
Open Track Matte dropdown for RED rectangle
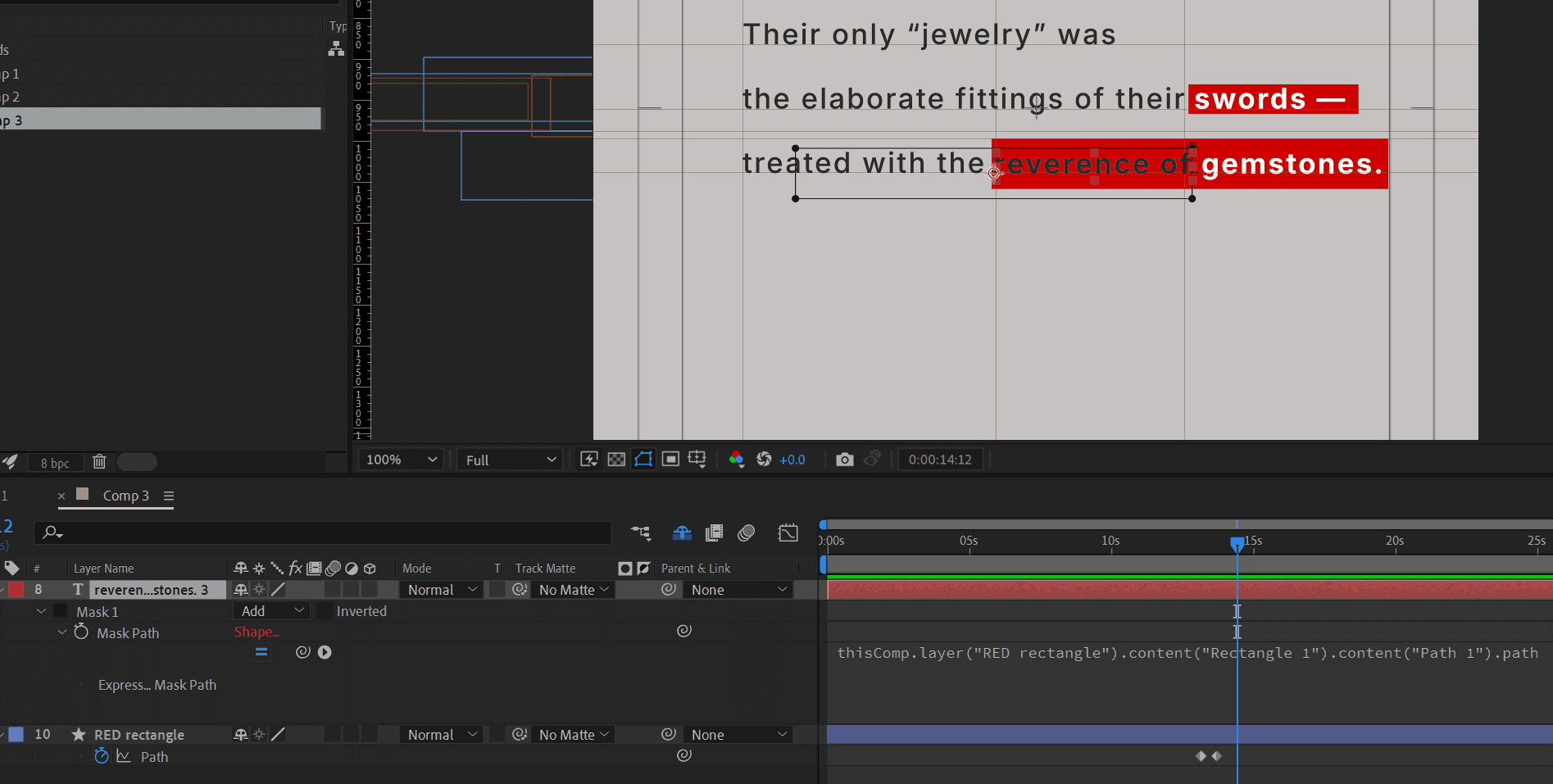click(574, 735)
